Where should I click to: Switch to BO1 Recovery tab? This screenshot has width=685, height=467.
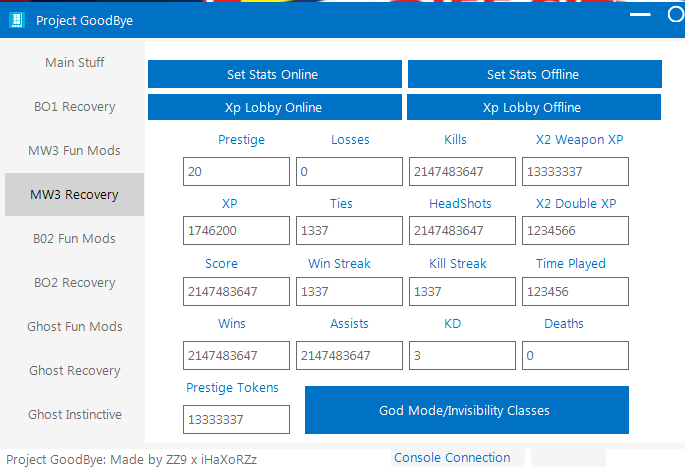[75, 107]
